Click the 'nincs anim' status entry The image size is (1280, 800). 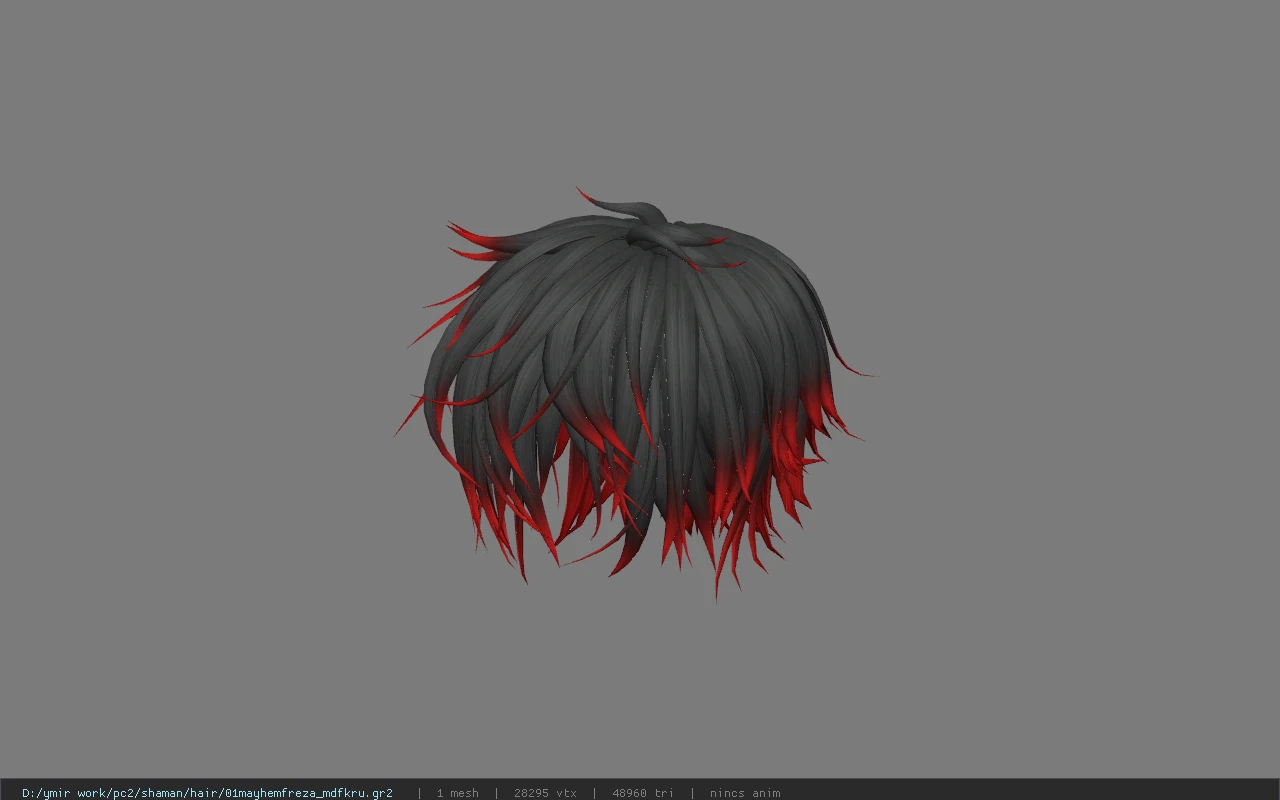click(745, 793)
